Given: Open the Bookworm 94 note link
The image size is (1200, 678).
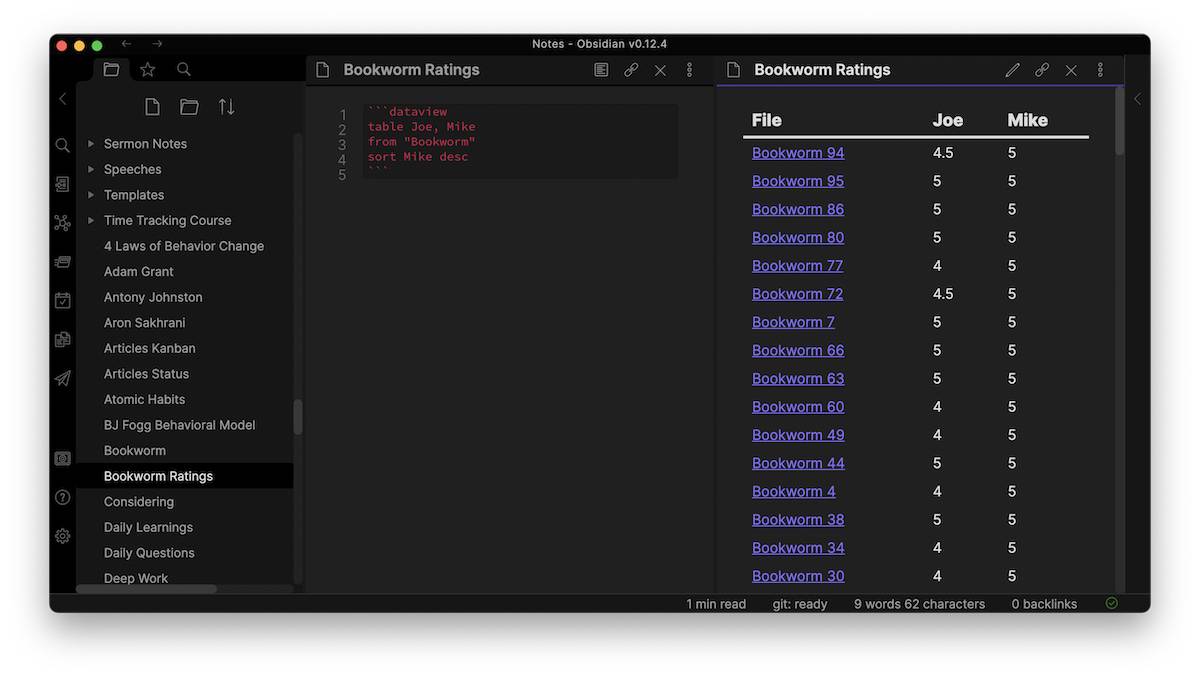Looking at the screenshot, I should (x=797, y=152).
